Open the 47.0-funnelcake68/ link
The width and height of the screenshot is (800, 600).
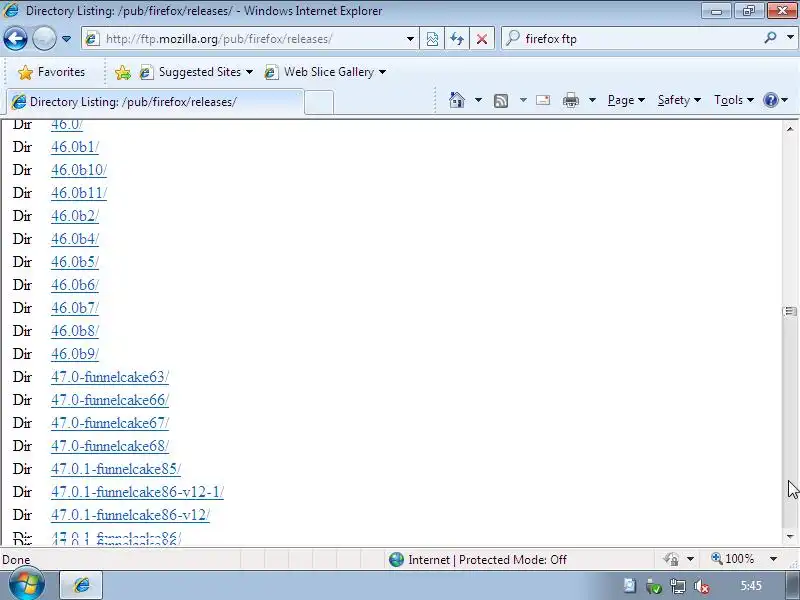(110, 446)
